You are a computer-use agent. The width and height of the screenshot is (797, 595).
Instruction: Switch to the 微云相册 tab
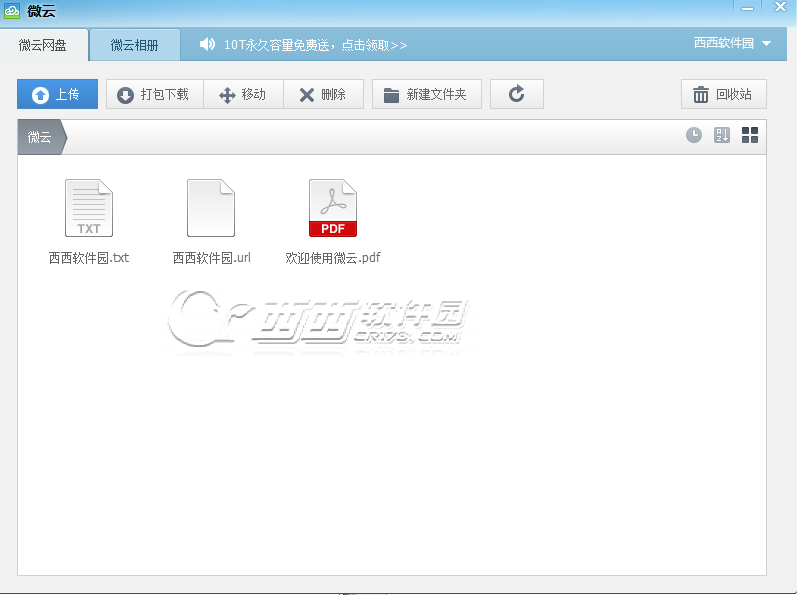tap(135, 45)
